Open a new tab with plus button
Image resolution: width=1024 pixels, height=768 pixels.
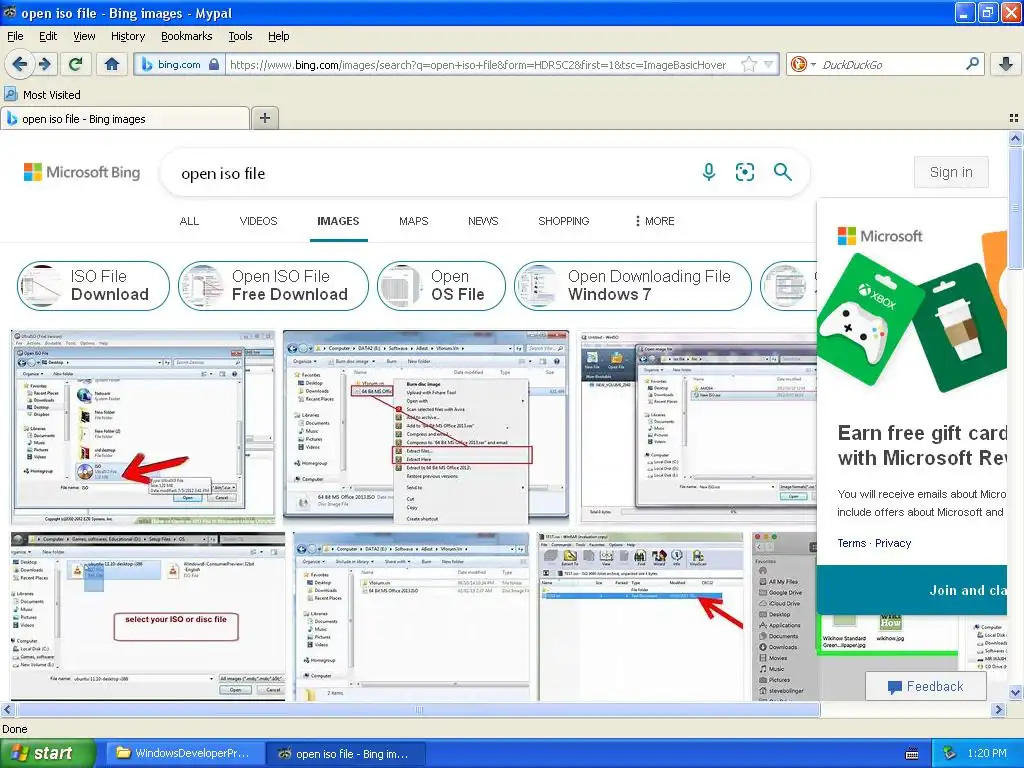(x=264, y=118)
